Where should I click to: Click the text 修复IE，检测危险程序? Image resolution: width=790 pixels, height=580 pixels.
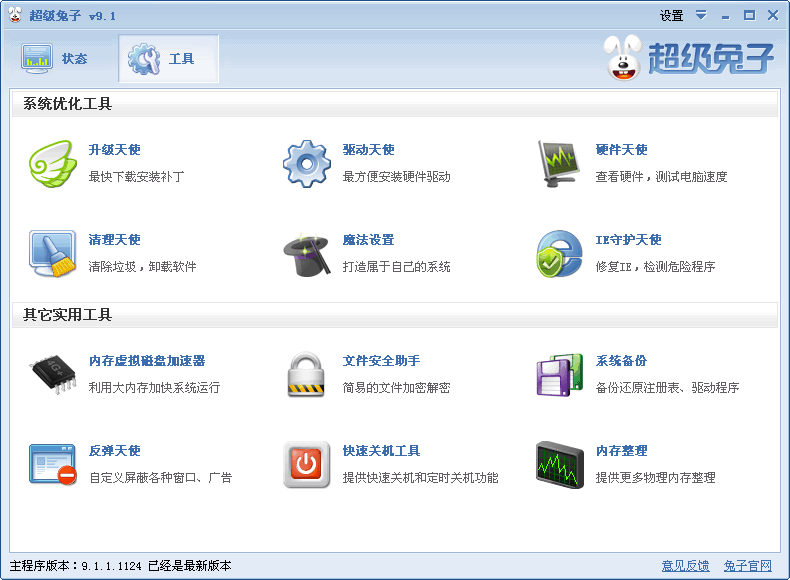point(655,267)
